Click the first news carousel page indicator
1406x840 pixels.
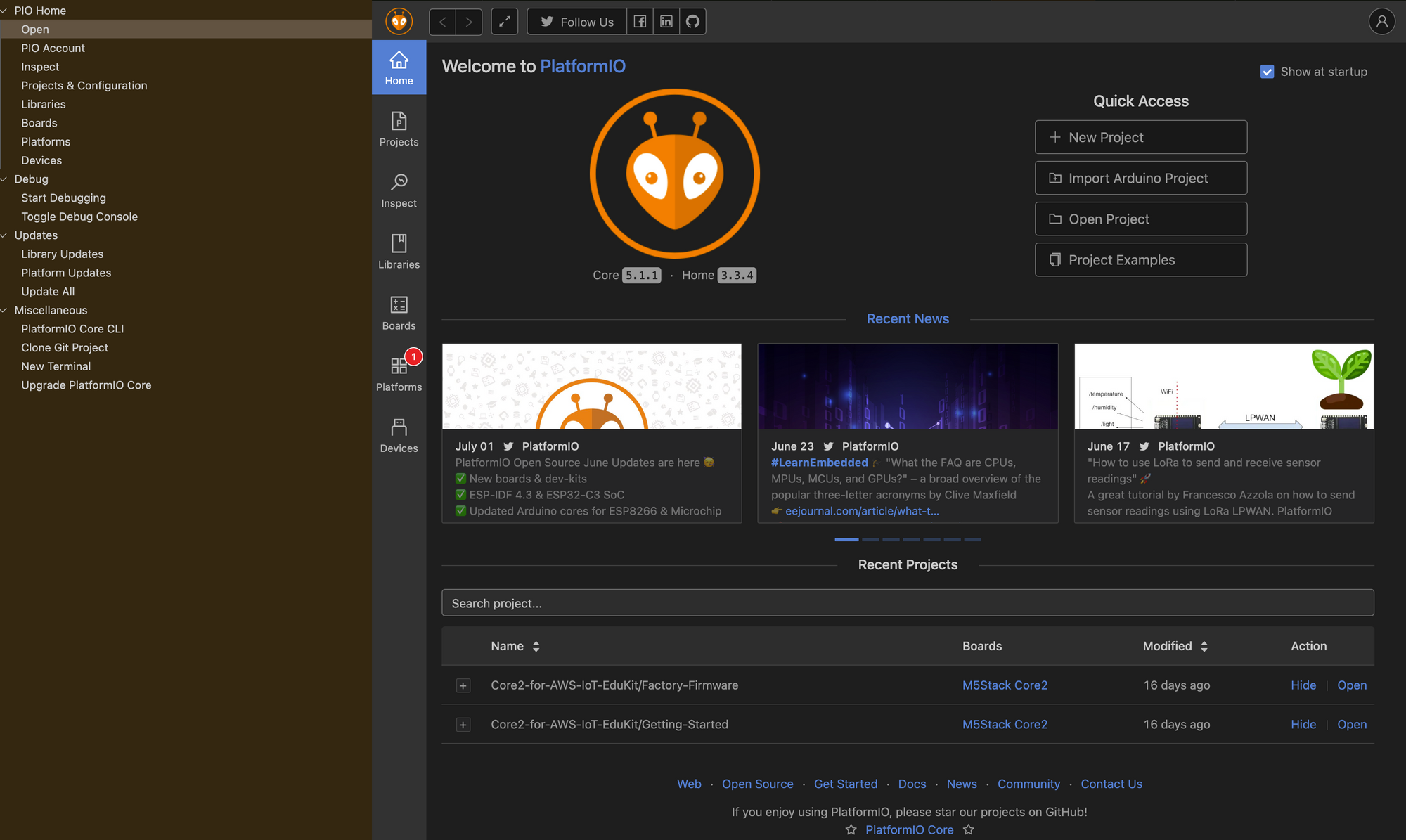click(846, 539)
